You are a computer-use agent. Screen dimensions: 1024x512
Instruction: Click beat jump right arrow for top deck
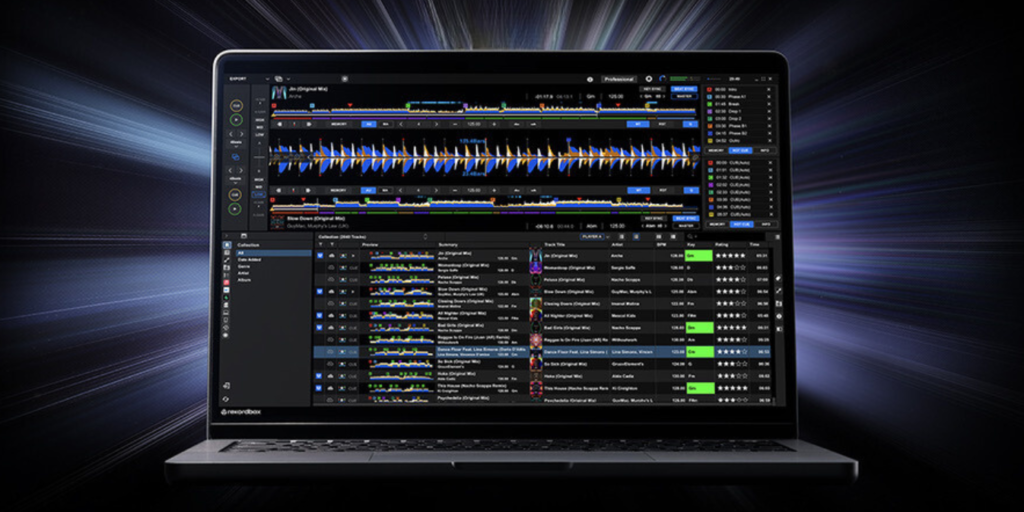click(x=240, y=134)
